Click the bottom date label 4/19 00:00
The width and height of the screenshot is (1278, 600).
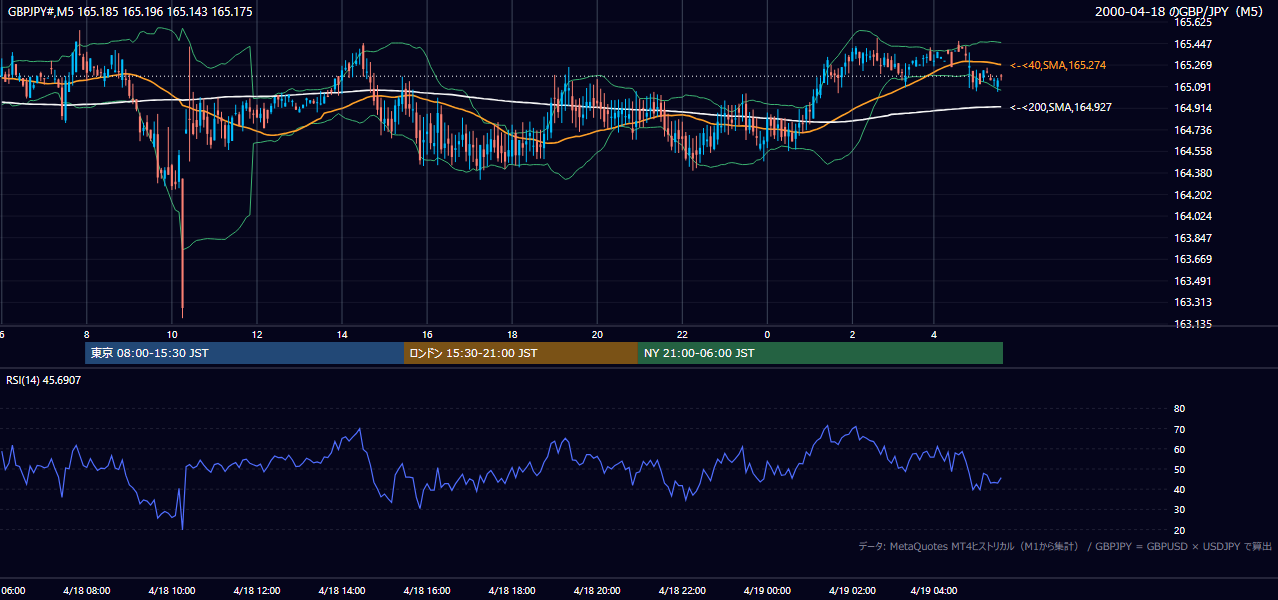767,592
